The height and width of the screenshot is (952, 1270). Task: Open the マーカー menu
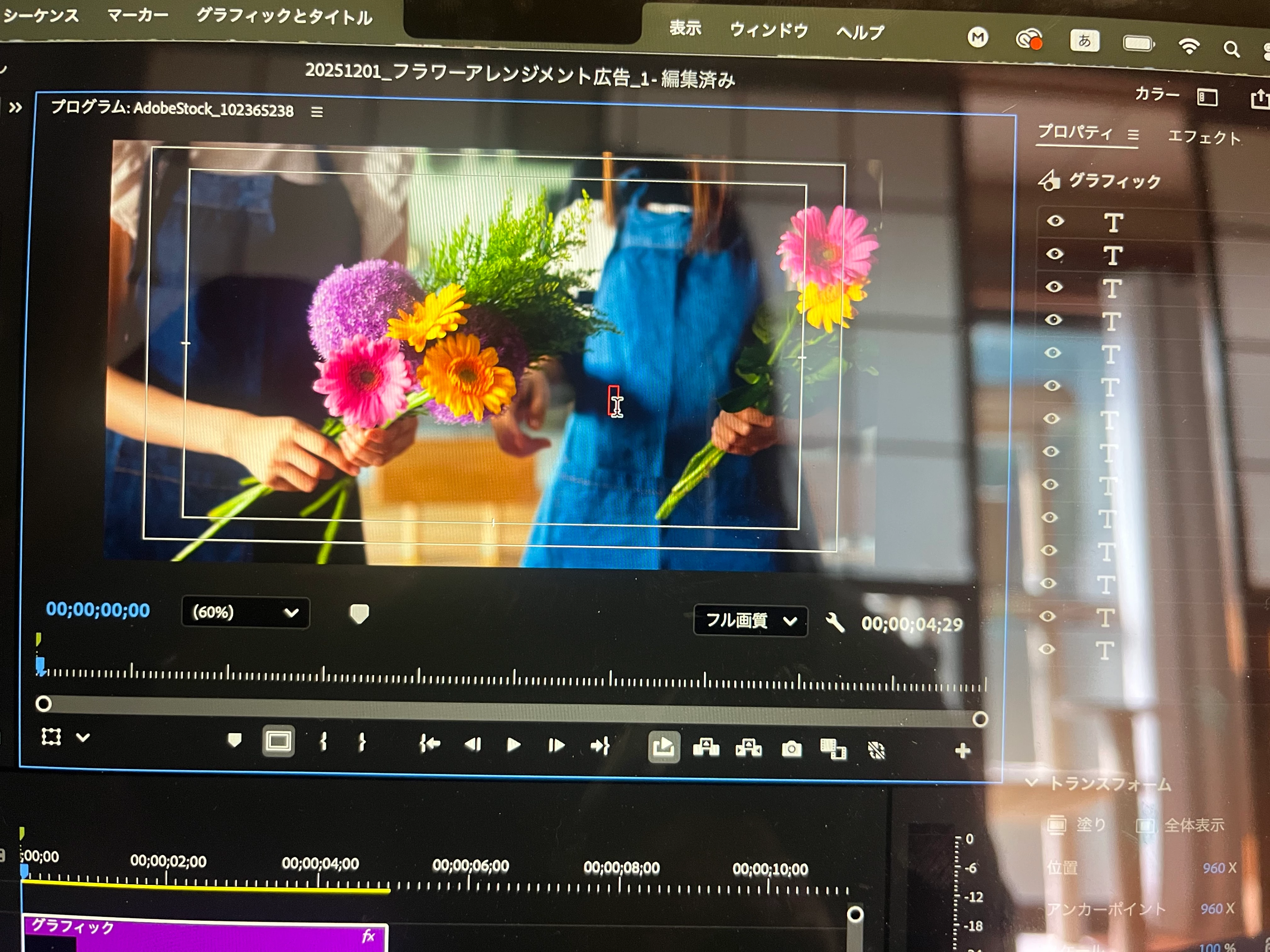point(138,15)
